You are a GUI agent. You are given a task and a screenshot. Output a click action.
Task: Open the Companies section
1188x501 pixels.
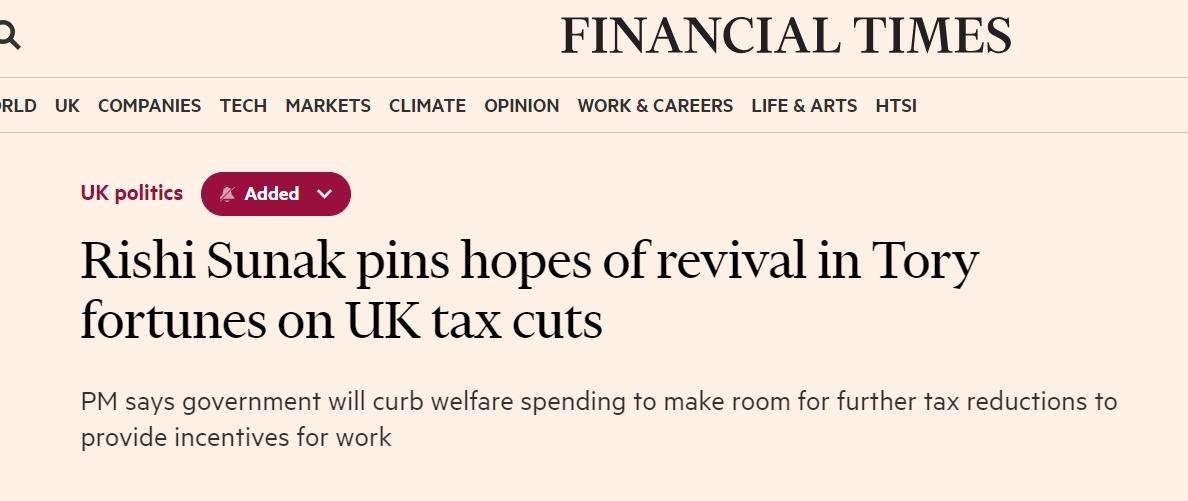[x=149, y=105]
